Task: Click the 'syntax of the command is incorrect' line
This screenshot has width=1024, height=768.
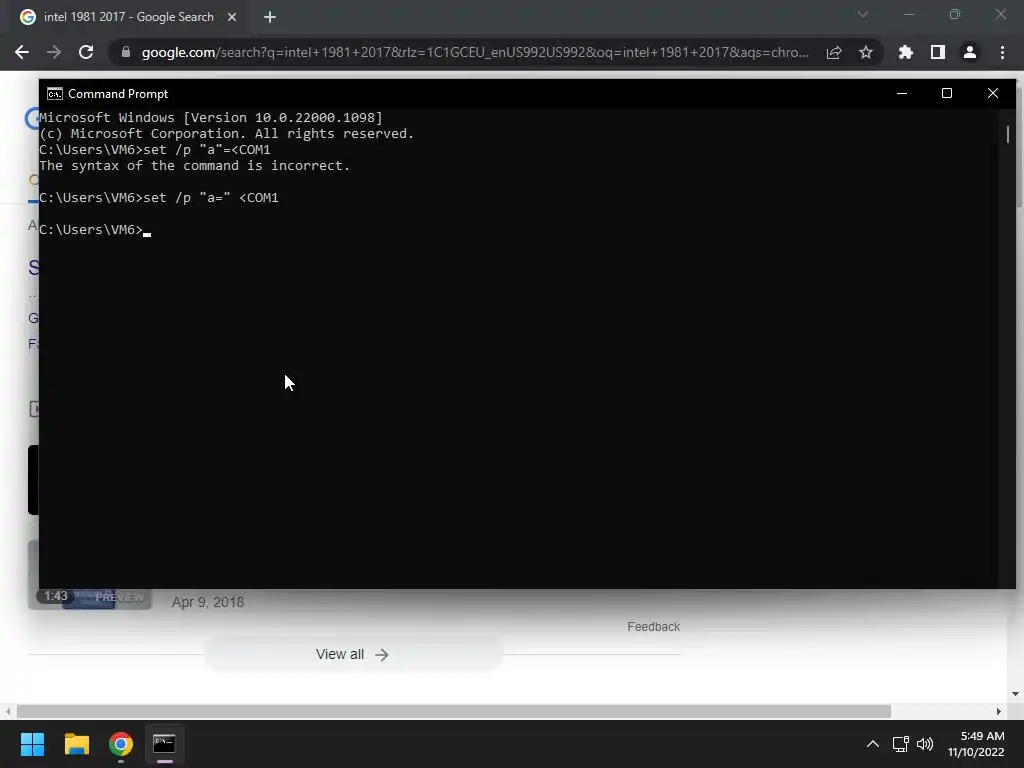Action: click(195, 165)
